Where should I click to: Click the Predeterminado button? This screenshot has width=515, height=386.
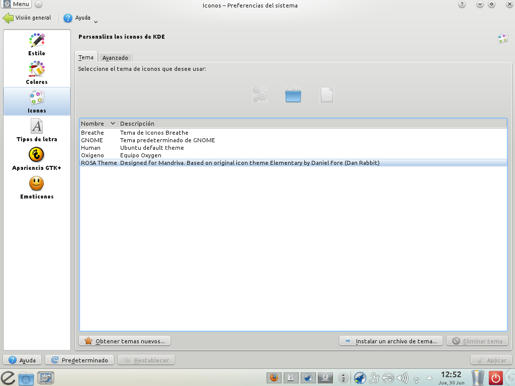pyautogui.click(x=79, y=360)
